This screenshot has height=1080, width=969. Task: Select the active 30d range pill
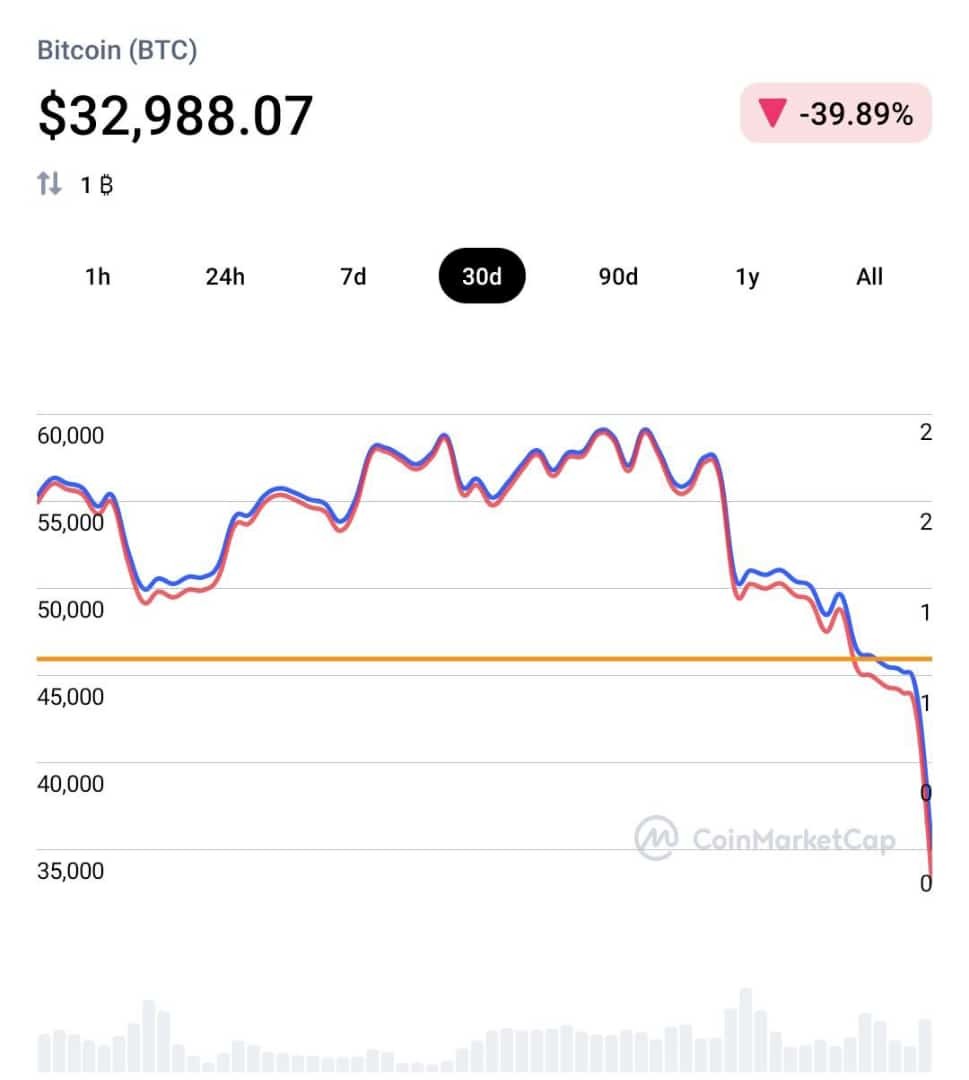coord(482,276)
